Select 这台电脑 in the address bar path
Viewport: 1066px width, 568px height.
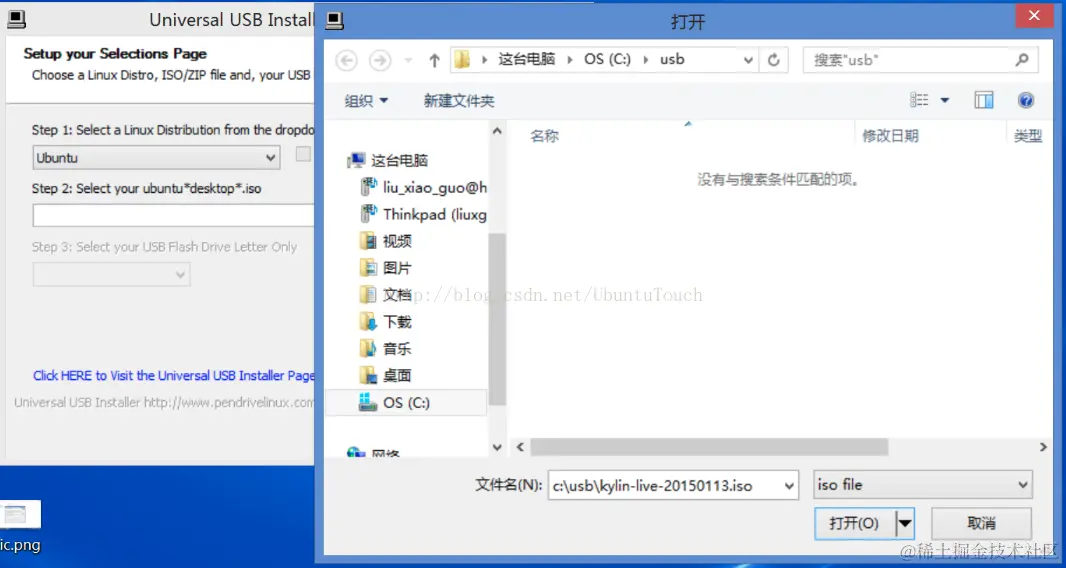coord(527,59)
